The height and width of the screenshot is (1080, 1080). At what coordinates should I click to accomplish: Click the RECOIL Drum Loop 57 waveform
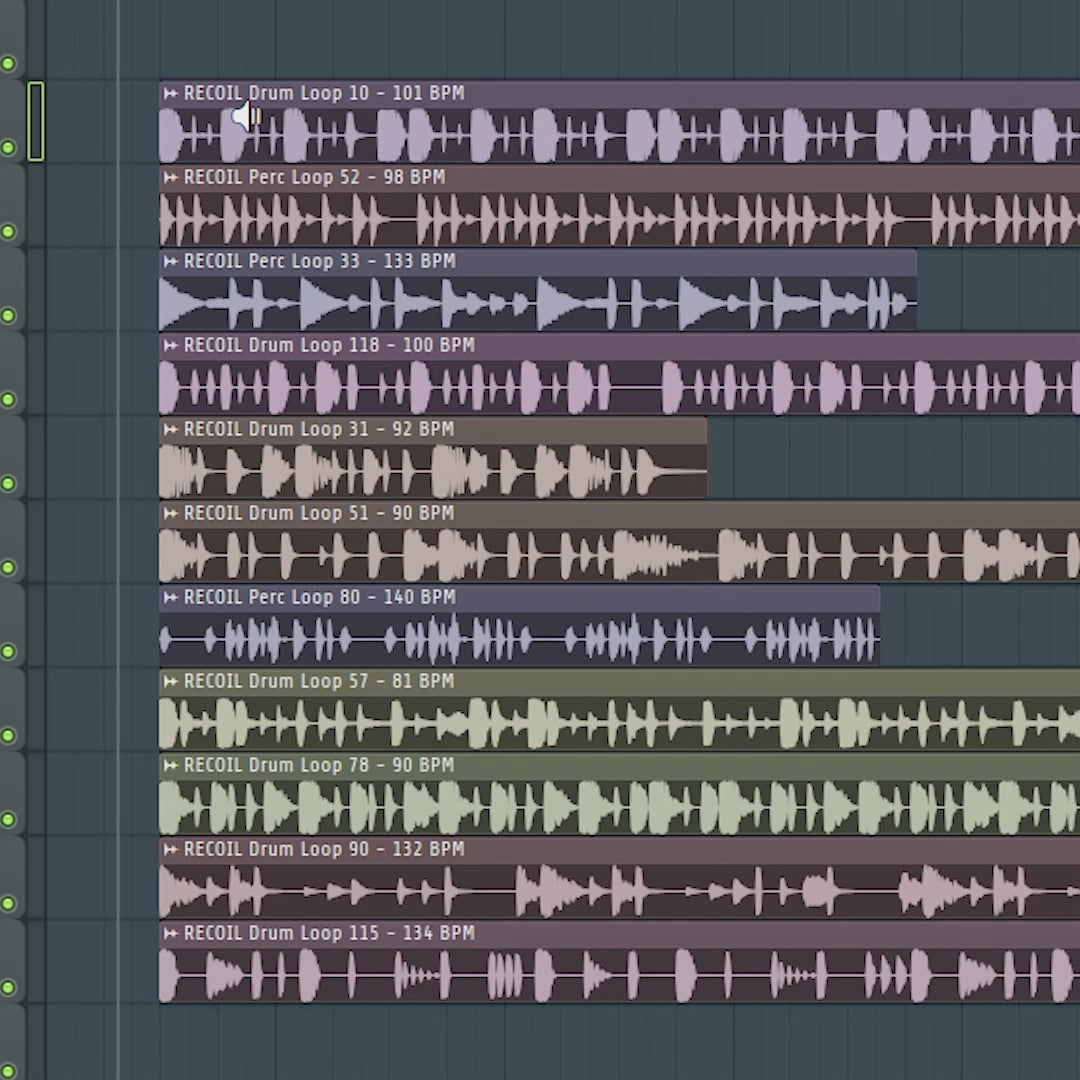pyautogui.click(x=619, y=723)
